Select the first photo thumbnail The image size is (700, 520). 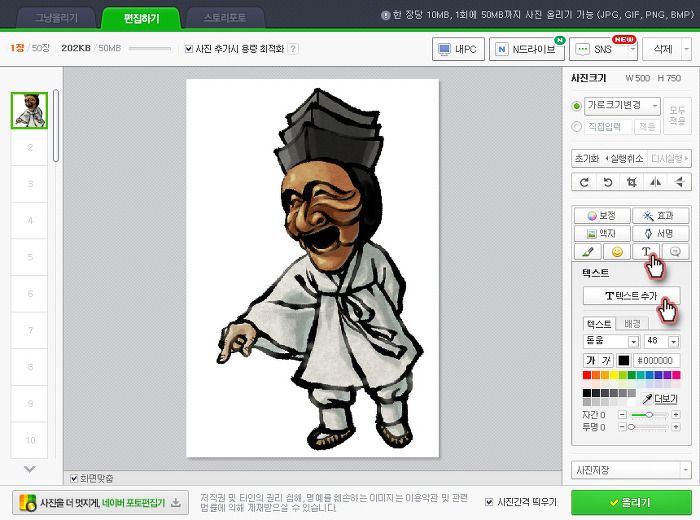click(29, 111)
